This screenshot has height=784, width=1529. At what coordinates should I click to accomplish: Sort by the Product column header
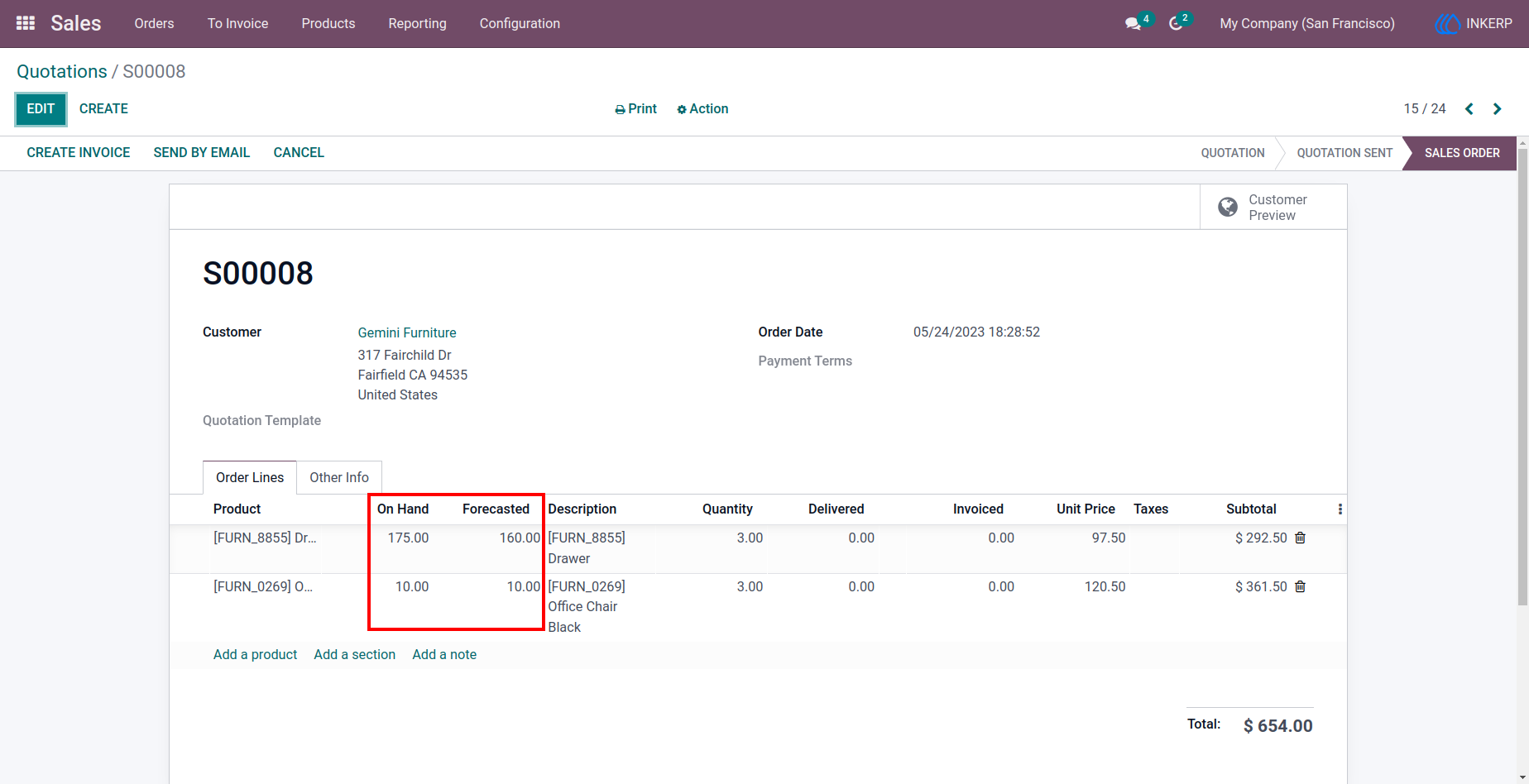tap(237, 509)
